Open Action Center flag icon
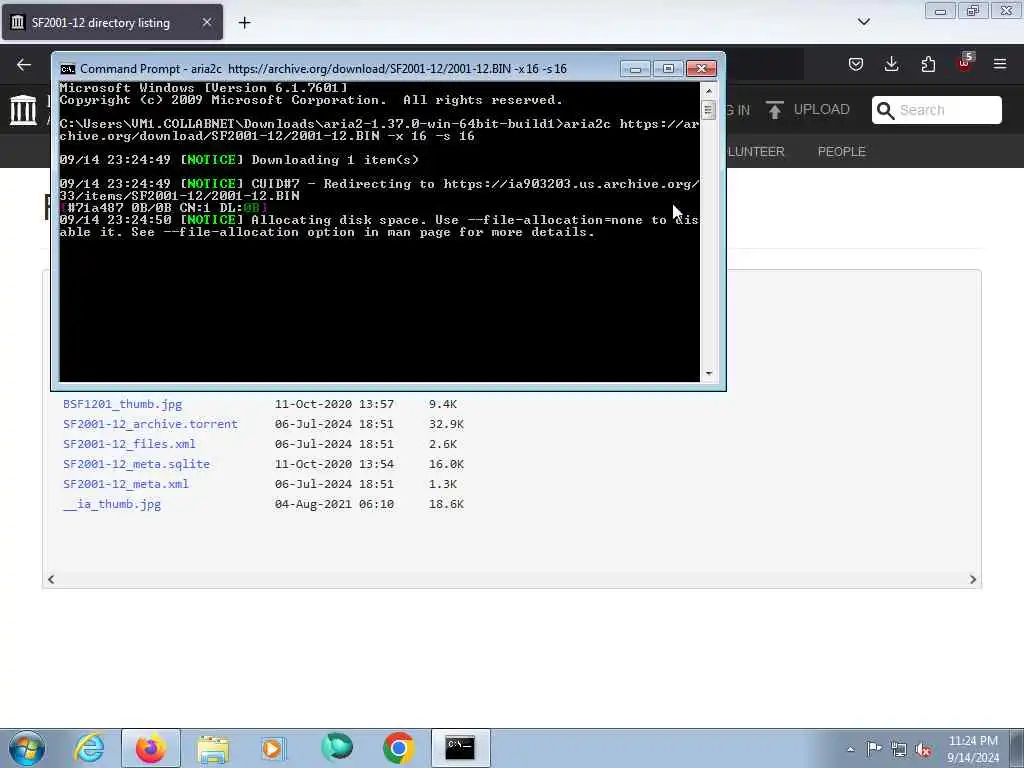1024x768 pixels. [x=874, y=748]
